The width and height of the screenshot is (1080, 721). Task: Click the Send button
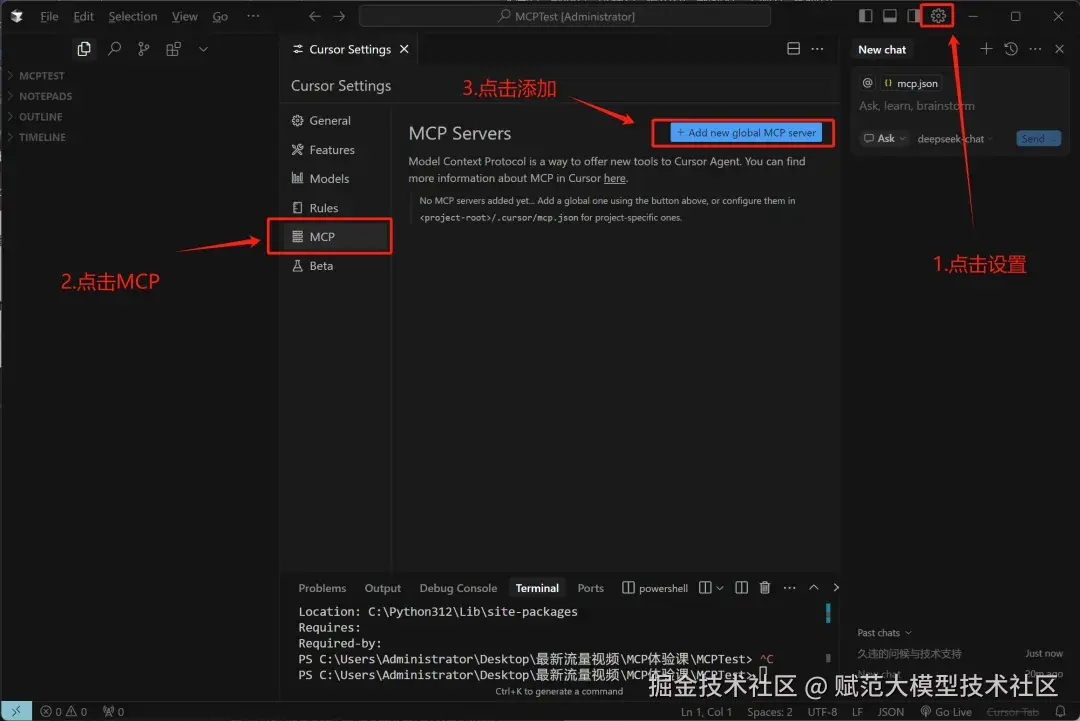(1038, 138)
